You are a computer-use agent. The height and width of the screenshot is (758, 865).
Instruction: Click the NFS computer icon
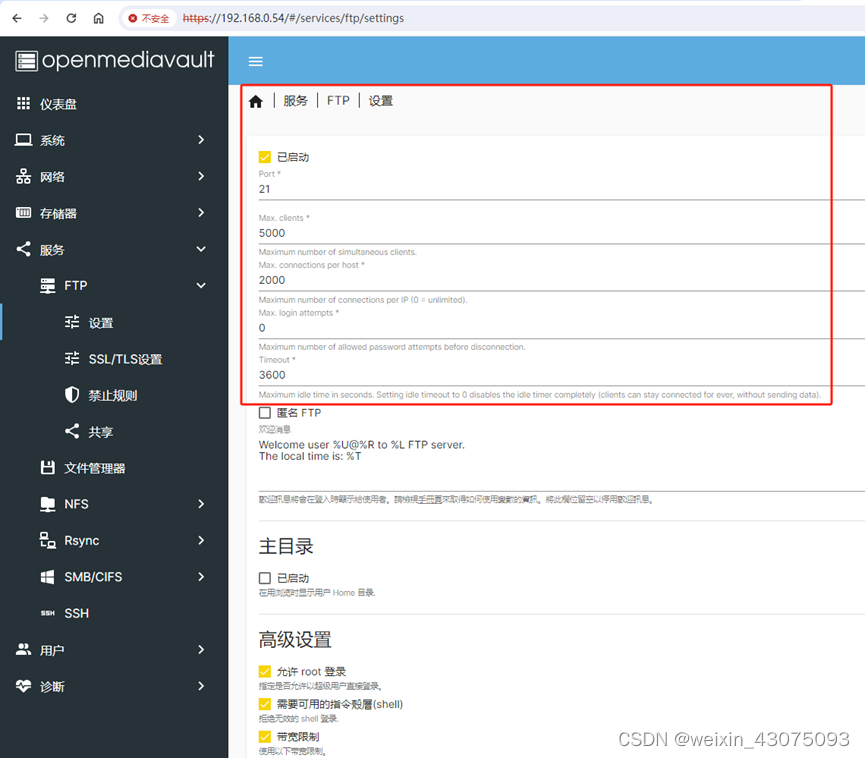pyautogui.click(x=47, y=504)
